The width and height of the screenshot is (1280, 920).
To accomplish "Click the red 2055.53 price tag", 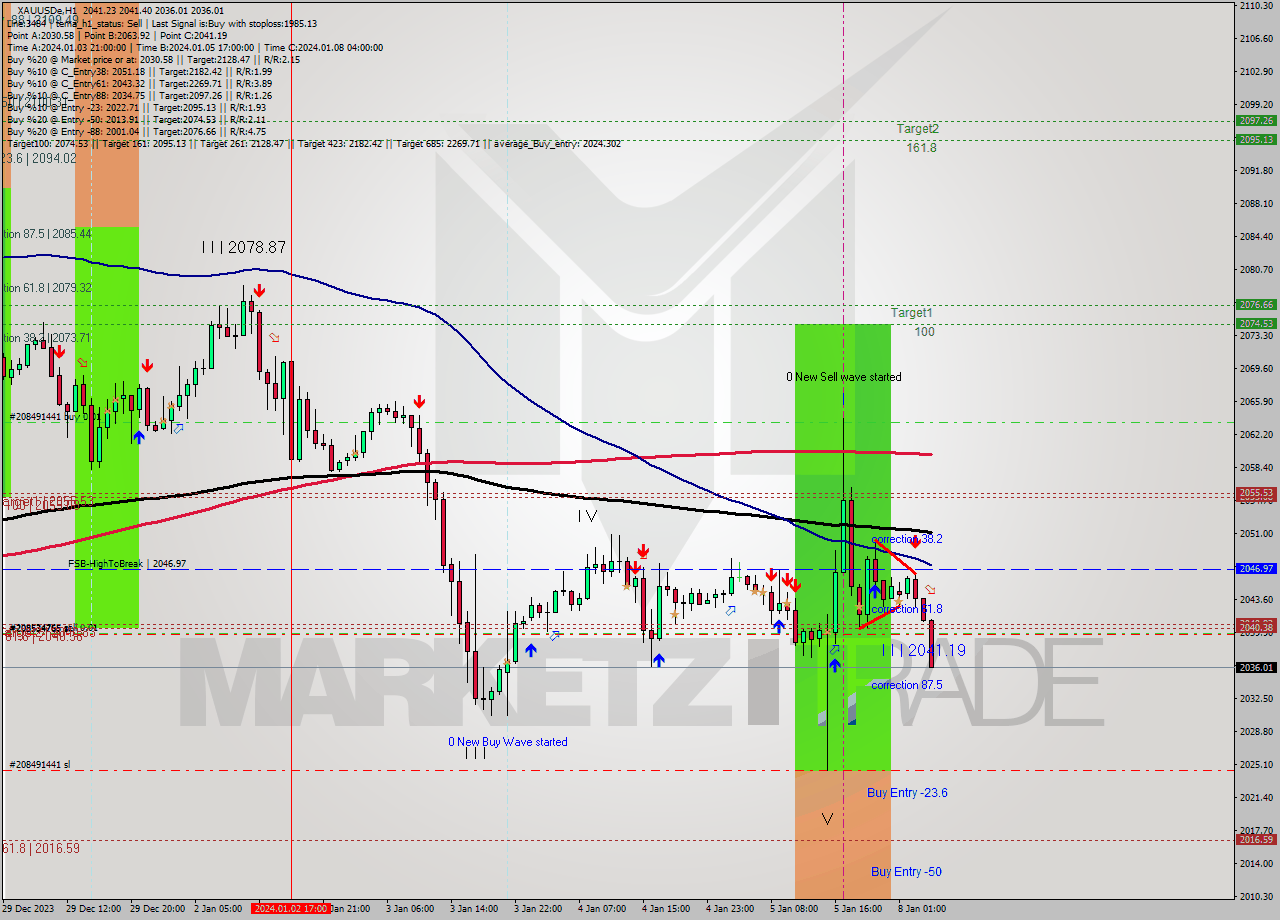I will coord(1256,493).
